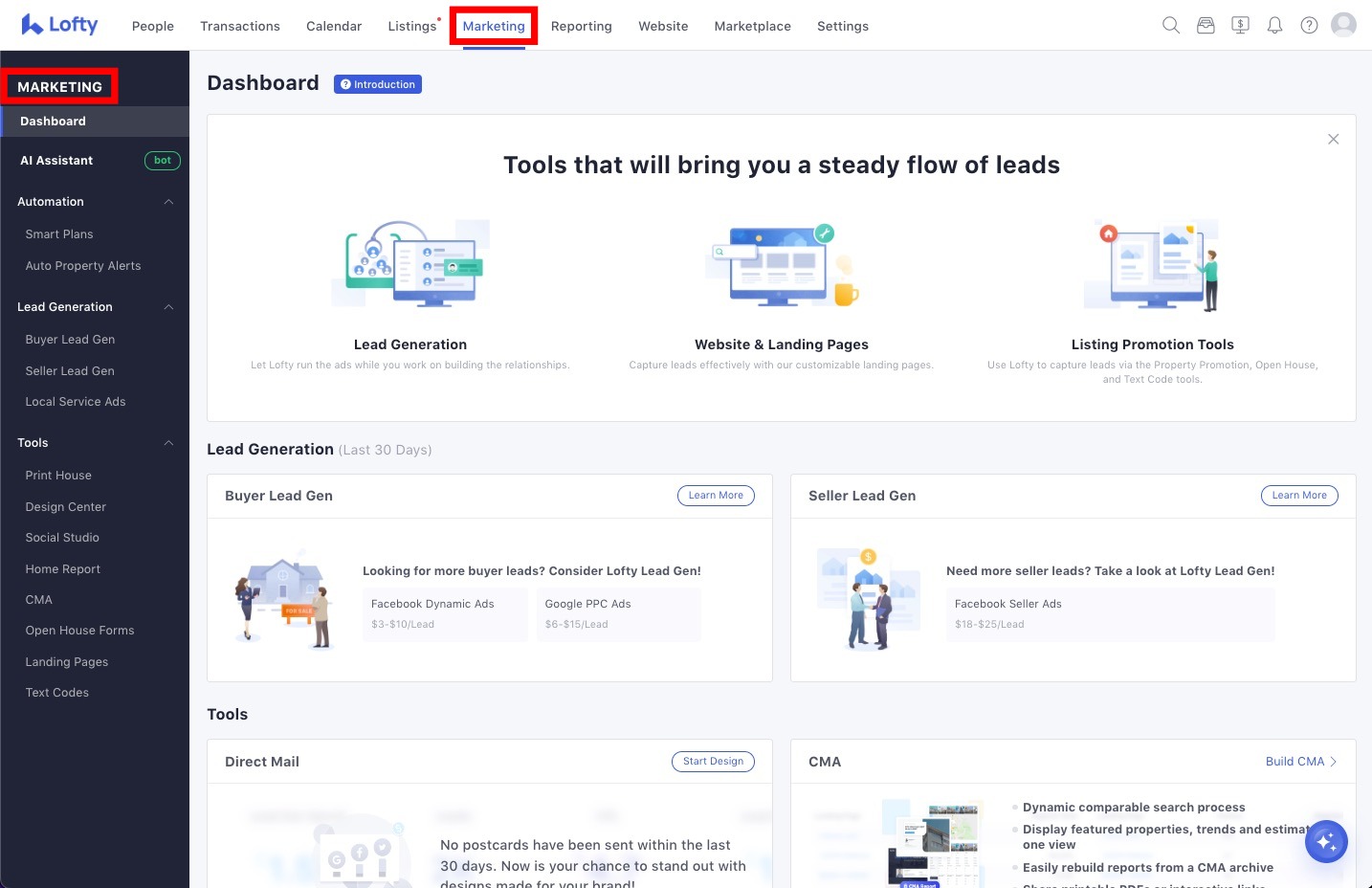Screen dimensions: 1372x888
Task: Click the dollar screen icon in header
Action: point(1240,26)
